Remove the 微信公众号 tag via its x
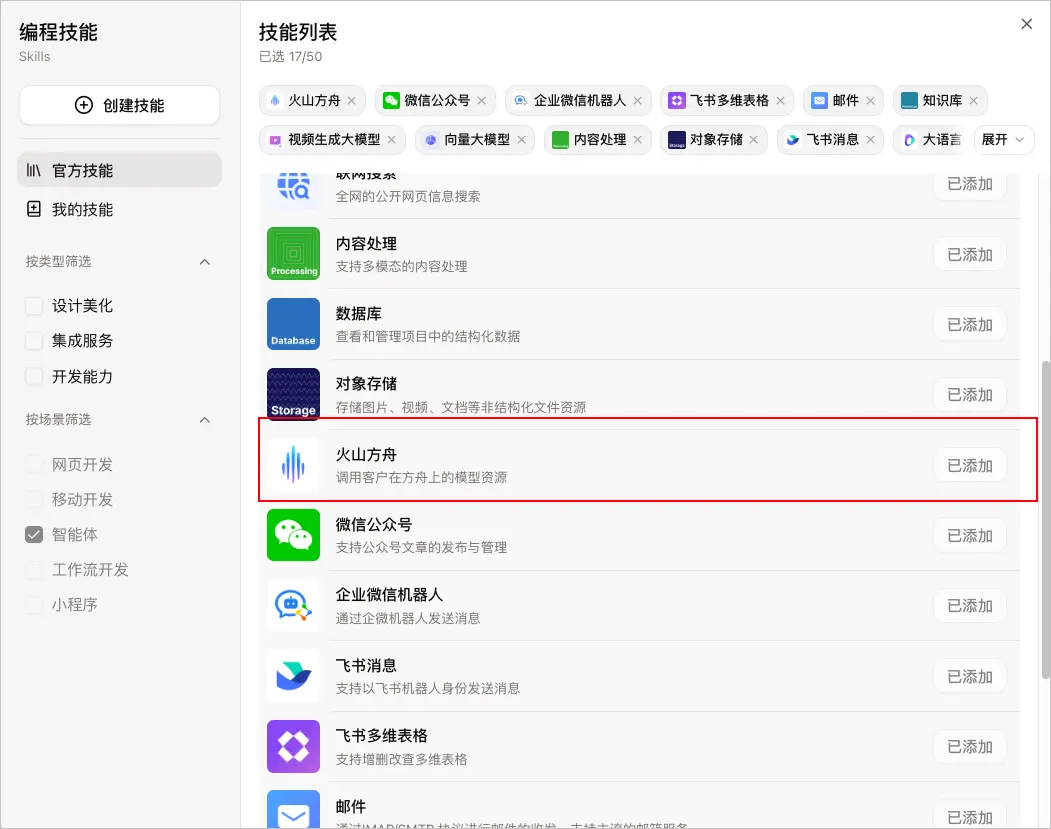The height and width of the screenshot is (829, 1051). tap(481, 101)
